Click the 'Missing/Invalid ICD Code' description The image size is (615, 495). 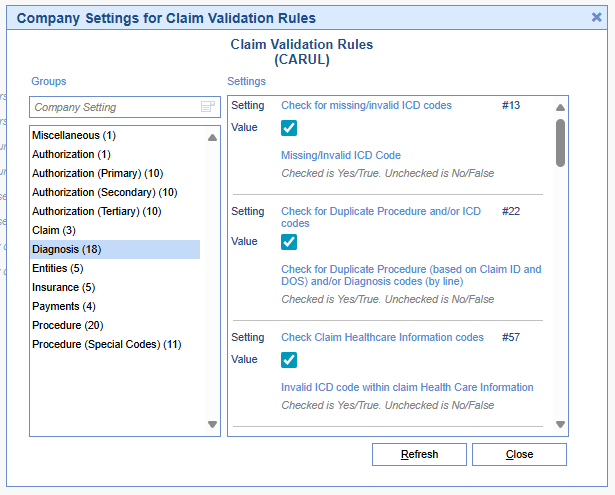341,155
